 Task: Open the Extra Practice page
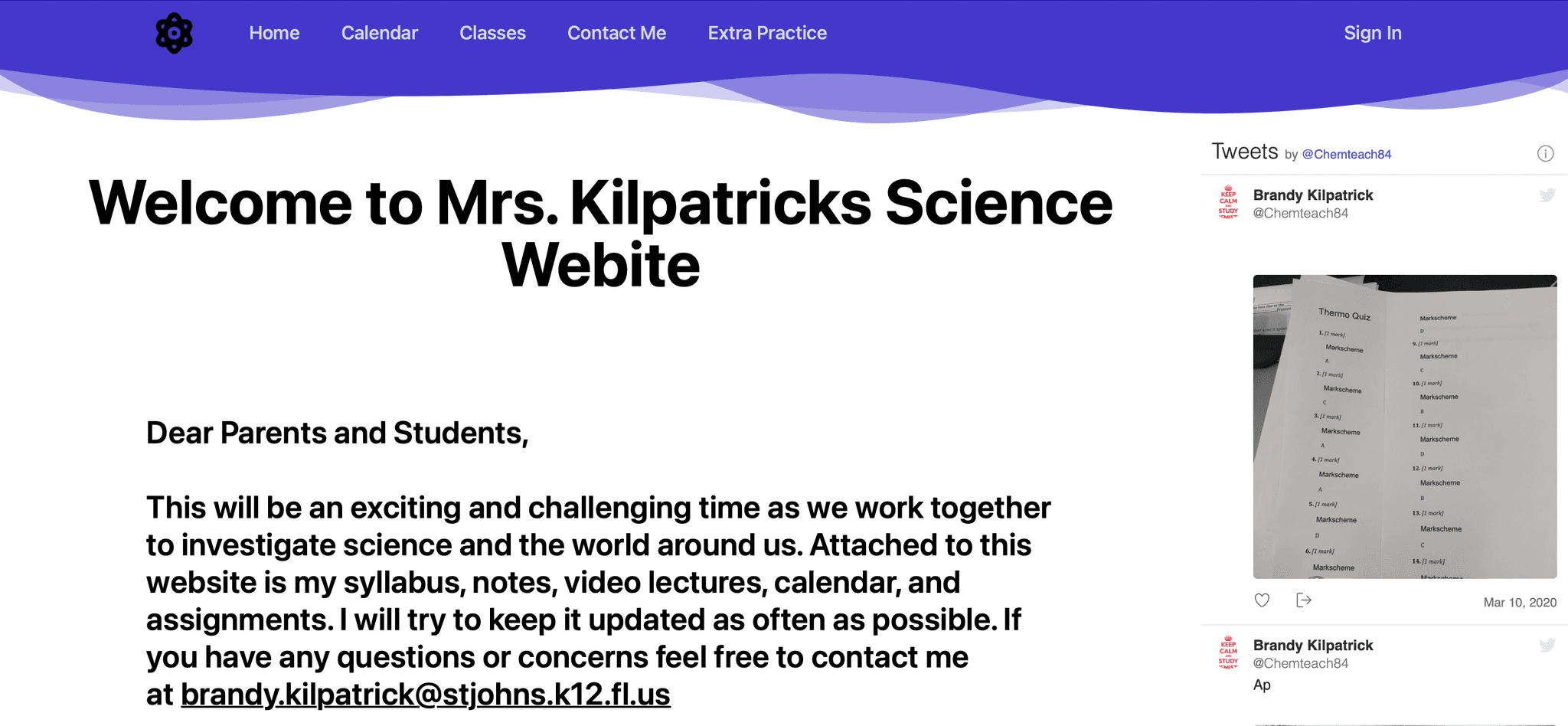[x=767, y=33]
